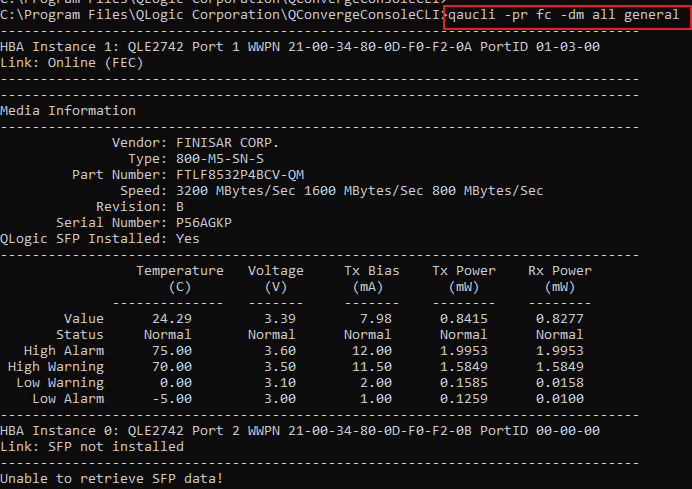
Task: Click High Warning Tx Bias '11.50'
Action: 372,367
